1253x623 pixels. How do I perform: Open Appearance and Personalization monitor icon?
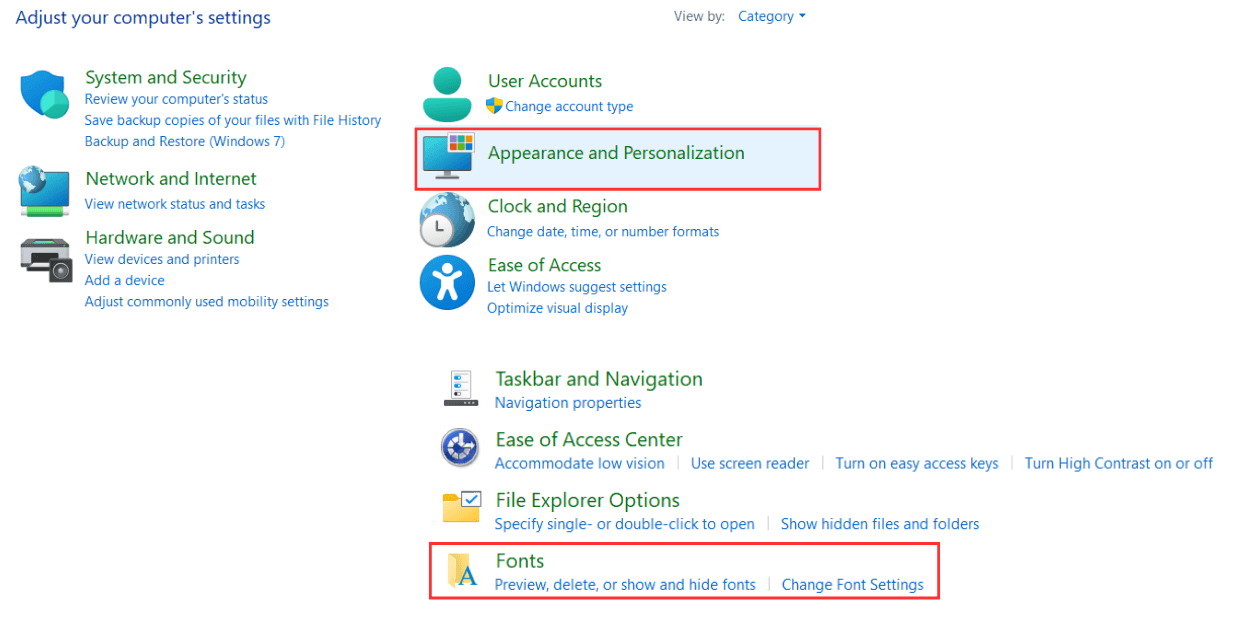coord(446,156)
